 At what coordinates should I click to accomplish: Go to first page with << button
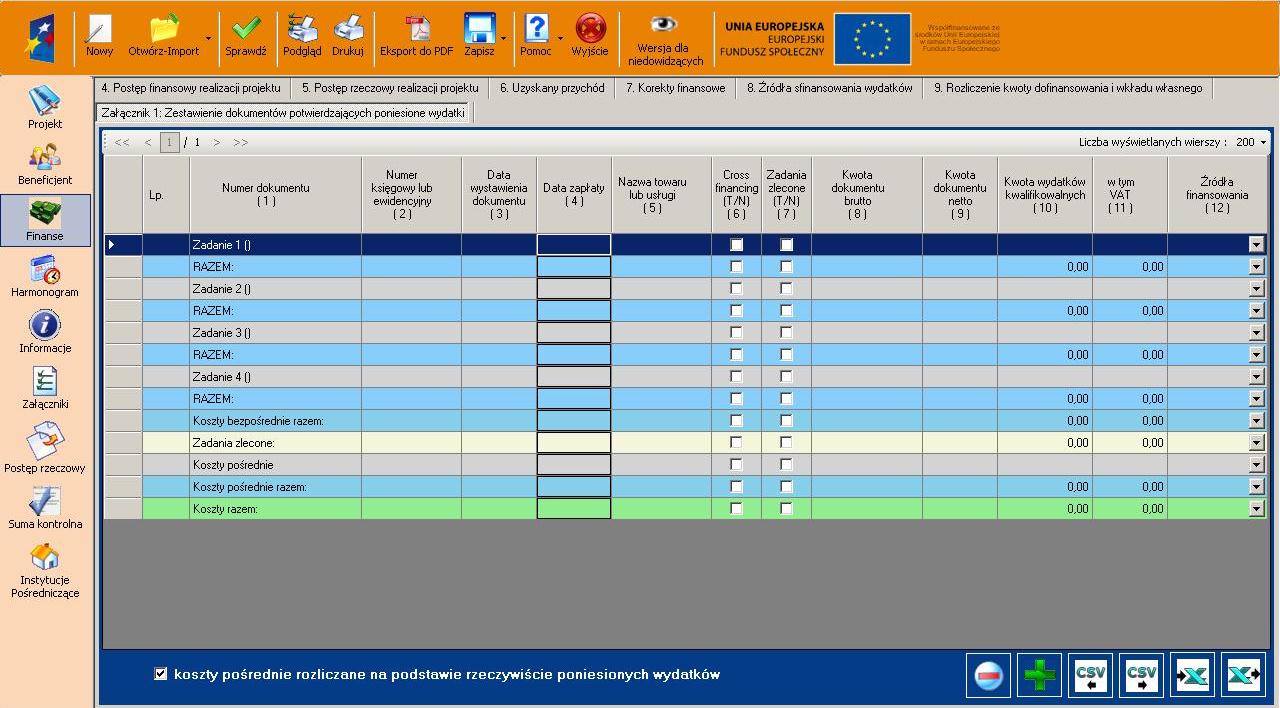(122, 143)
